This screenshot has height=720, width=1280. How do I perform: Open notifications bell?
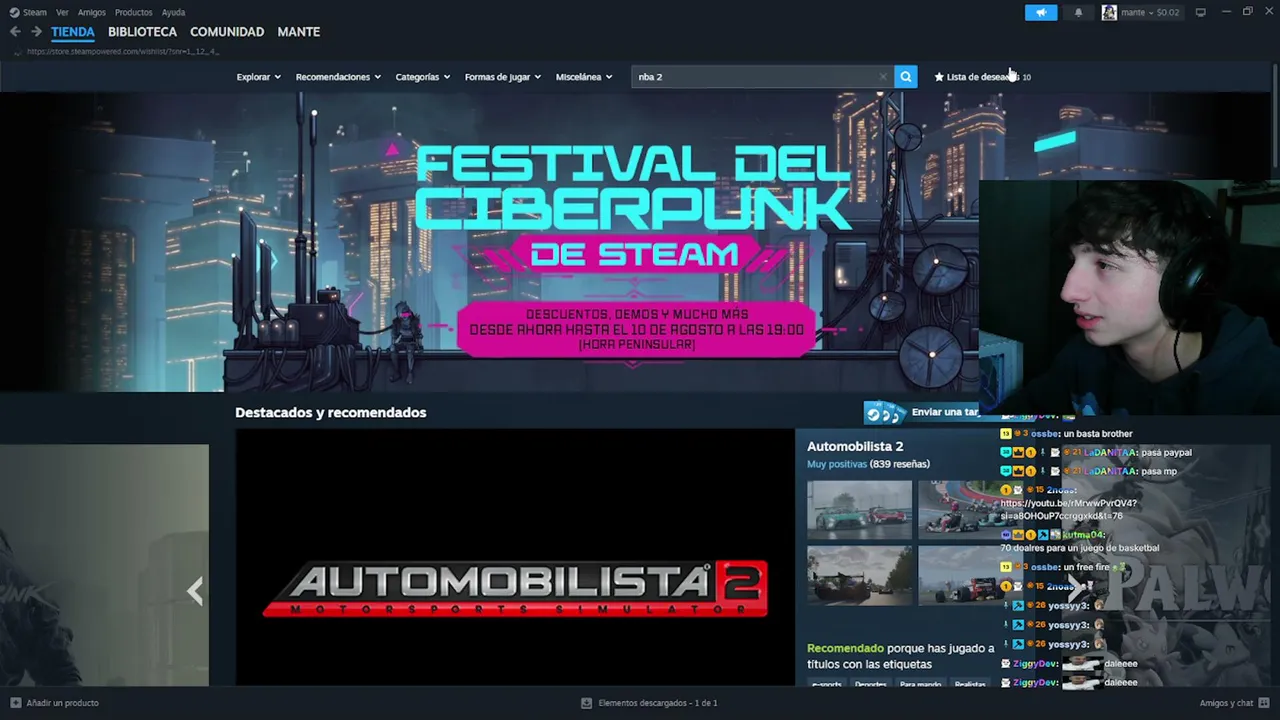point(1078,12)
